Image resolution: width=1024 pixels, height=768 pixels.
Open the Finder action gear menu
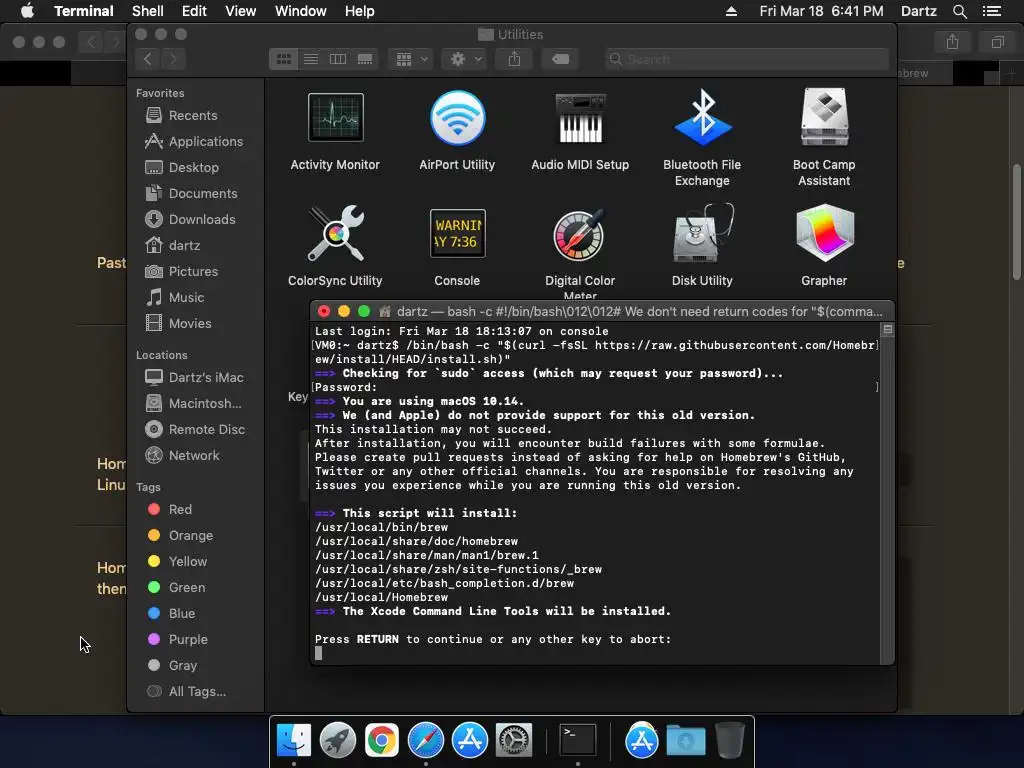(464, 59)
